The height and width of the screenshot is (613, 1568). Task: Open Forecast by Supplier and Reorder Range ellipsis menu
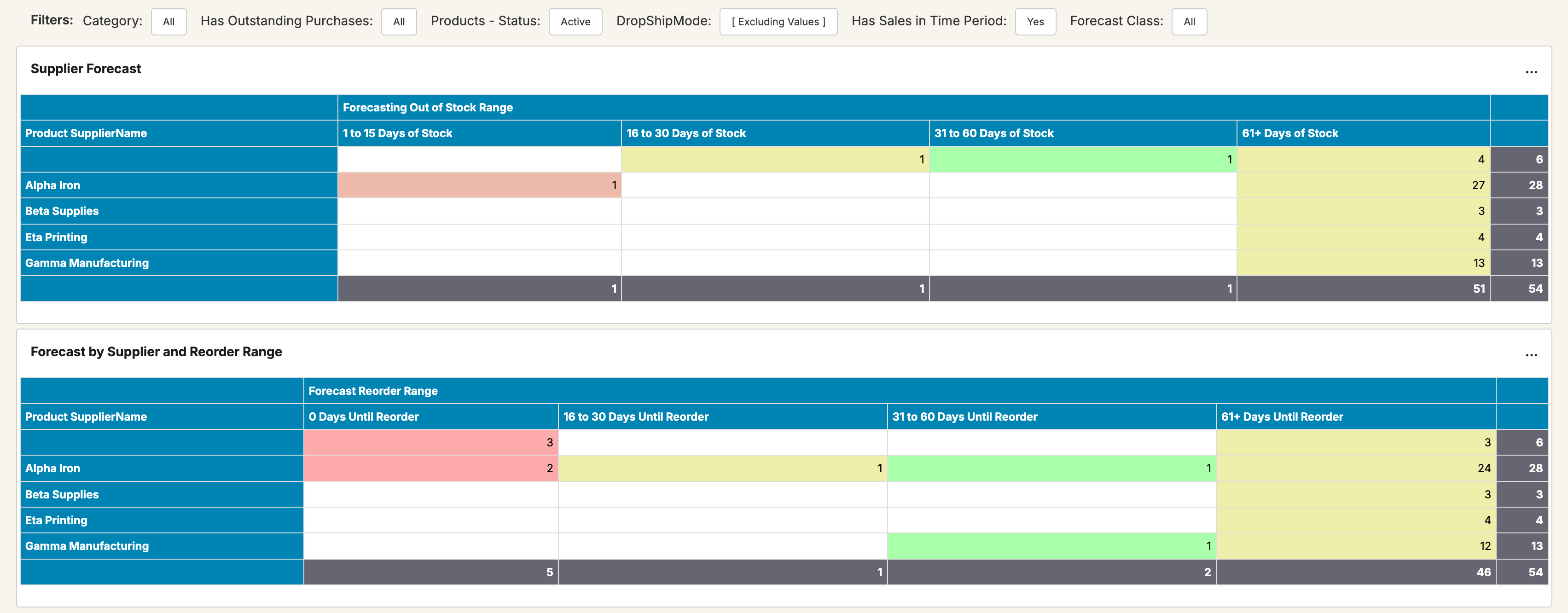point(1531,355)
